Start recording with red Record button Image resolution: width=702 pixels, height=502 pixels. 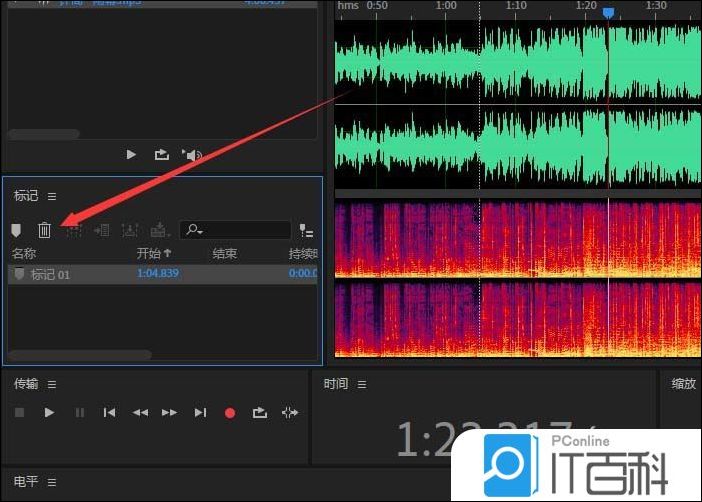point(230,413)
